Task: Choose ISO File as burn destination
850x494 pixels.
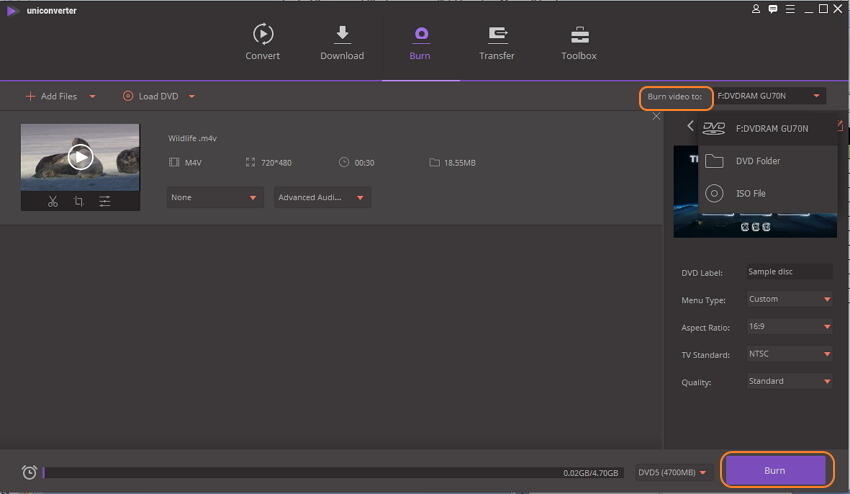Action: click(769, 194)
